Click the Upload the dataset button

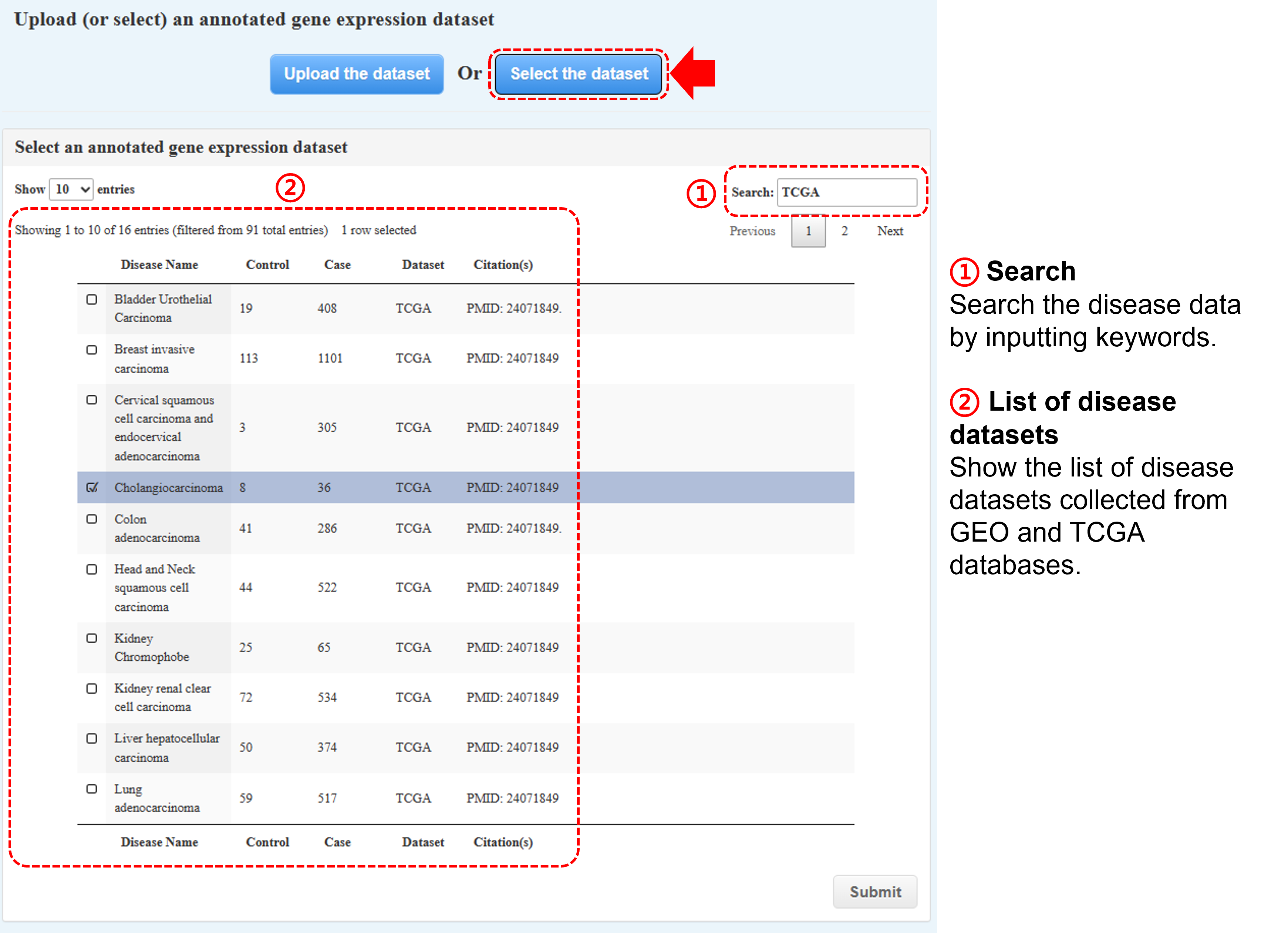coord(357,74)
